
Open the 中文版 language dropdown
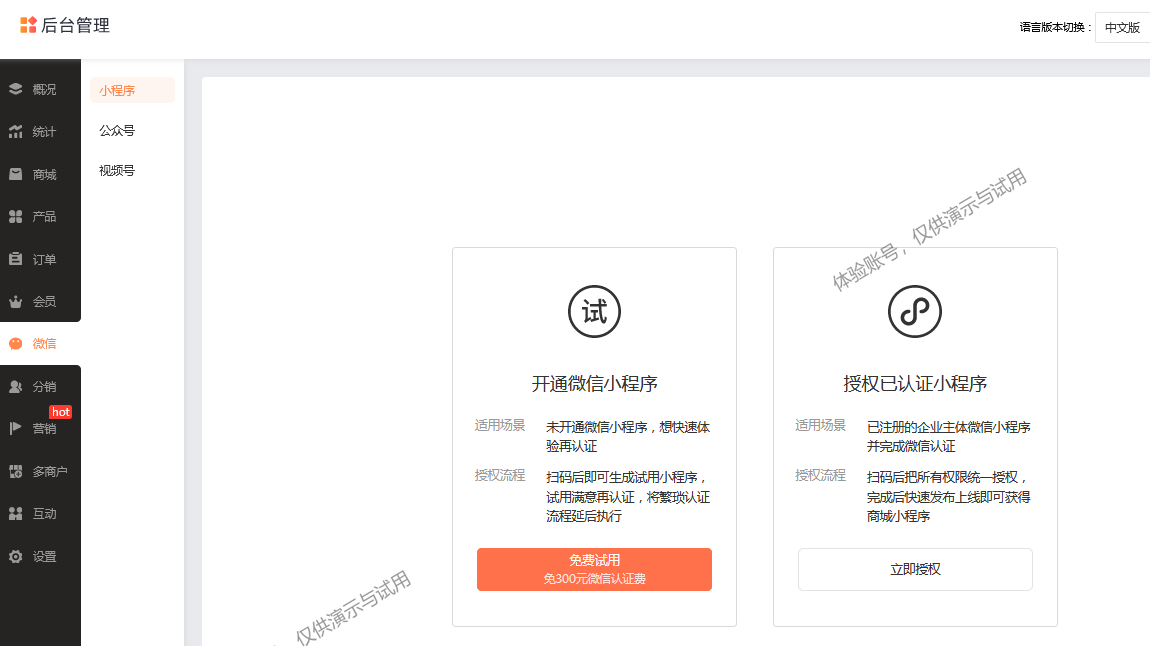pyautogui.click(x=1122, y=28)
